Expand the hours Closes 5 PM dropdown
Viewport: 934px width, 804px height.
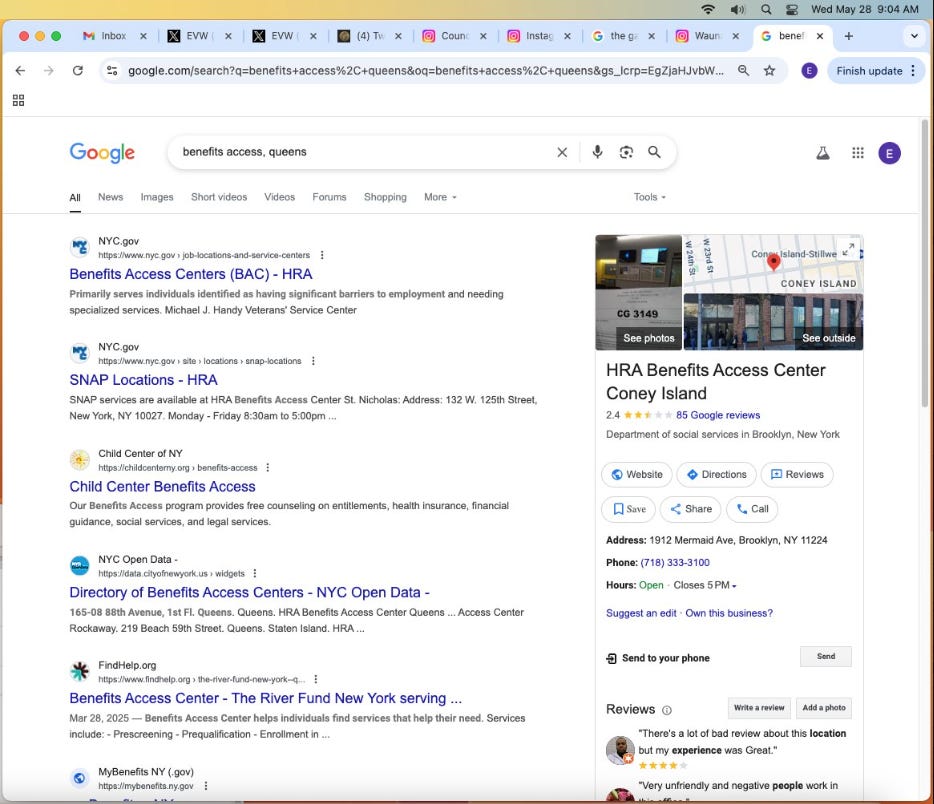[x=705, y=585]
